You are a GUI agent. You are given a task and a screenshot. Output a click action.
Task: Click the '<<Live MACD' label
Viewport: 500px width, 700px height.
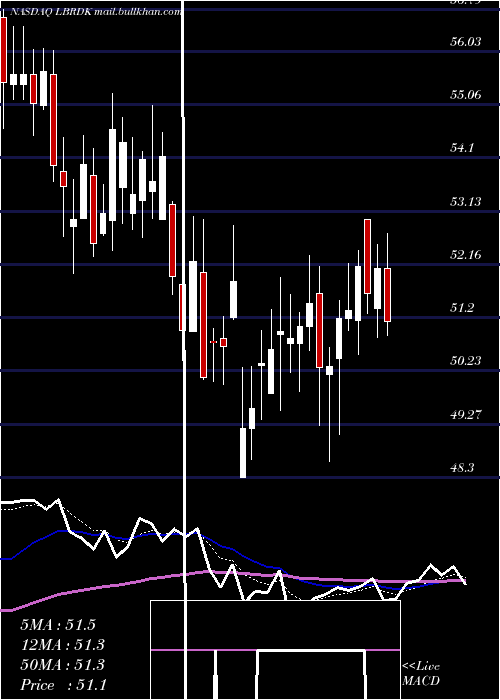pyautogui.click(x=421, y=673)
